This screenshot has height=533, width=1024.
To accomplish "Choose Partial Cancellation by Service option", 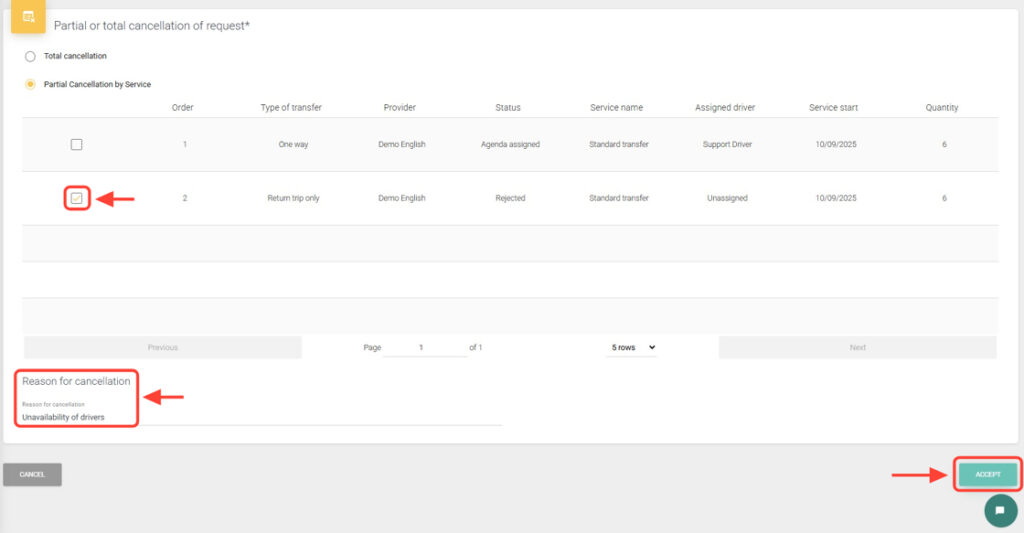I will pos(30,84).
